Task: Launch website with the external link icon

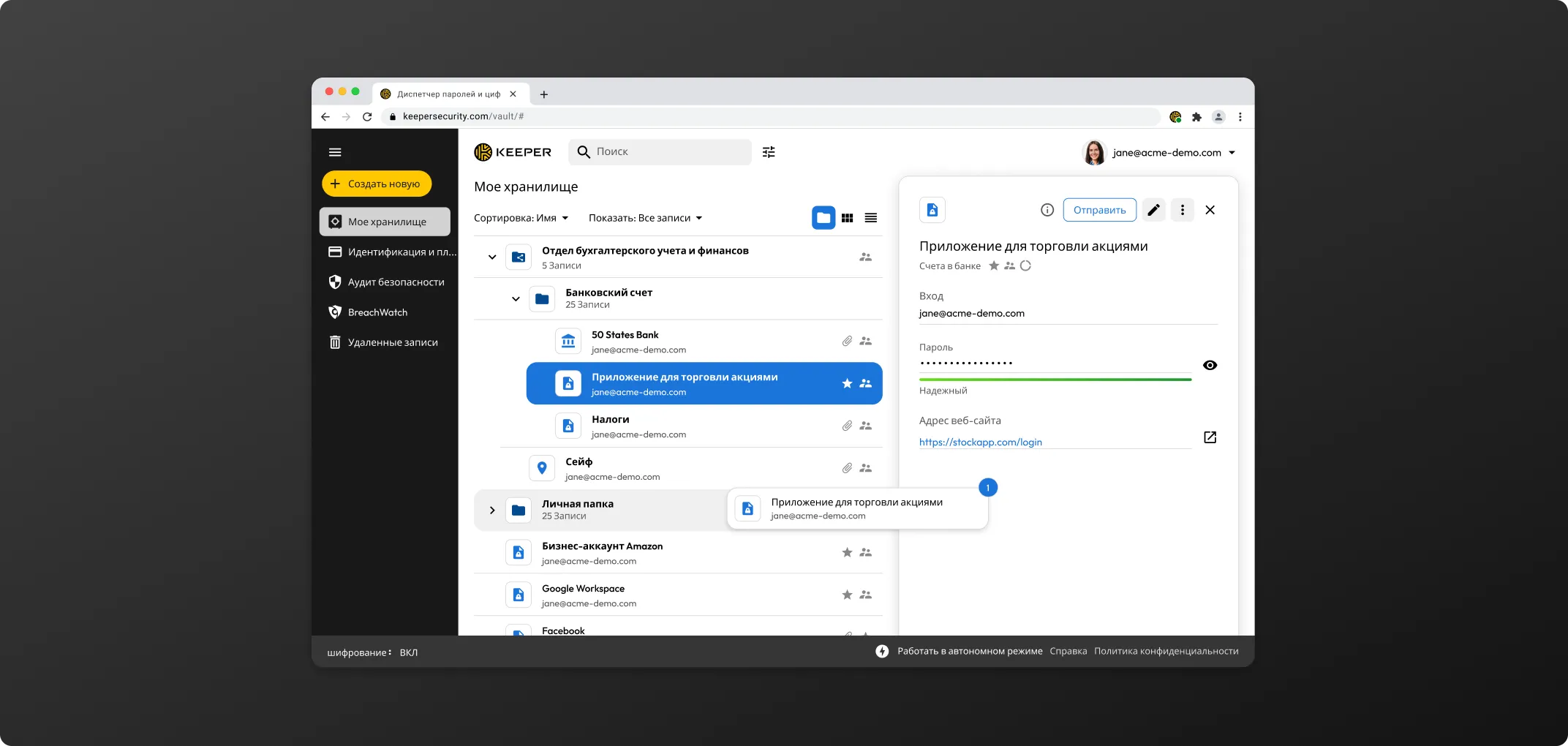Action: point(1210,437)
